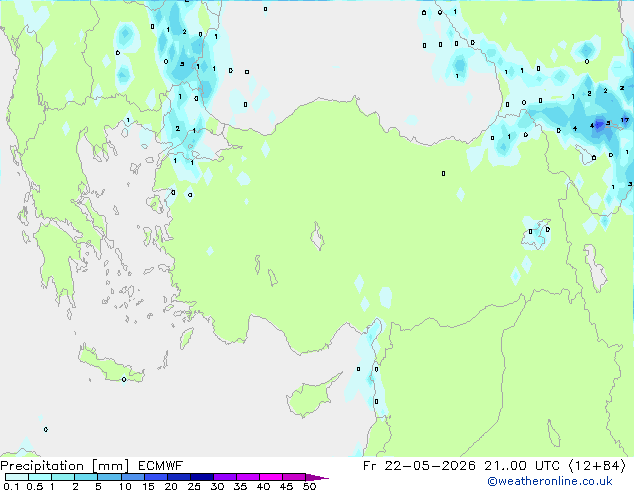Click the '17' precipitation value on map

coord(625,120)
